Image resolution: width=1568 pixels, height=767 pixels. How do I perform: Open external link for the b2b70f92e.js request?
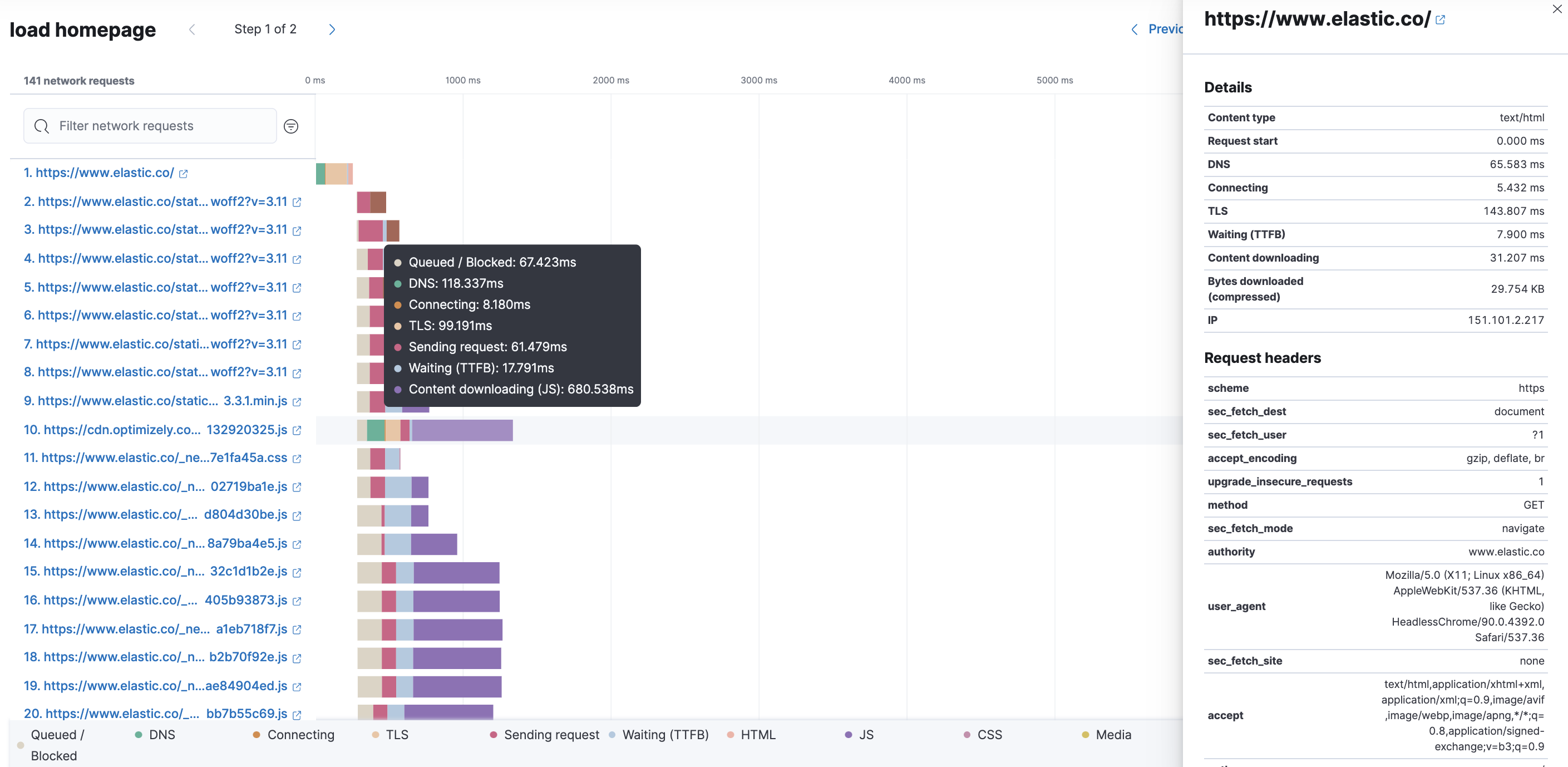297,657
